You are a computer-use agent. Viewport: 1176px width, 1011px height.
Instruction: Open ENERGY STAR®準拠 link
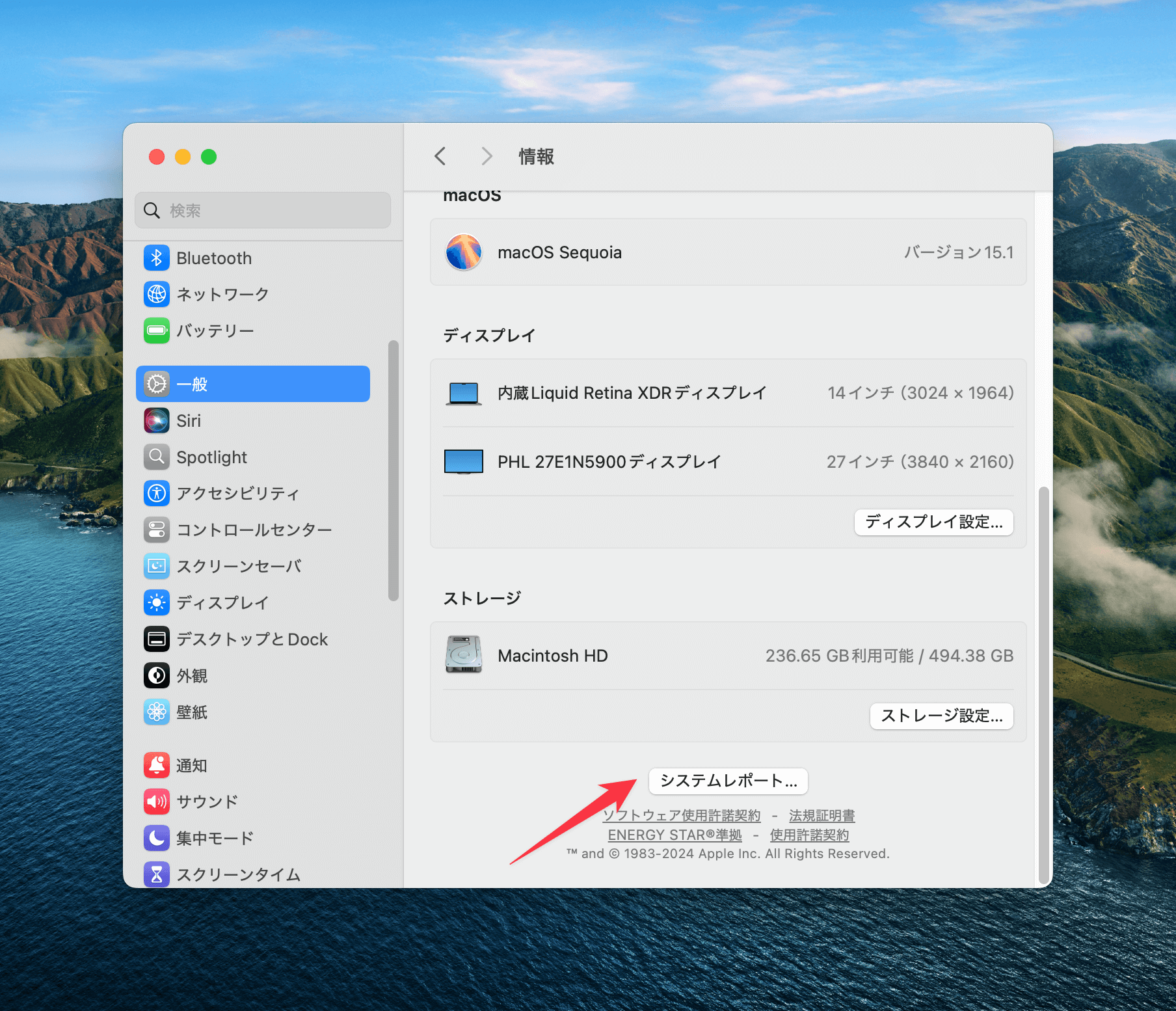[675, 835]
